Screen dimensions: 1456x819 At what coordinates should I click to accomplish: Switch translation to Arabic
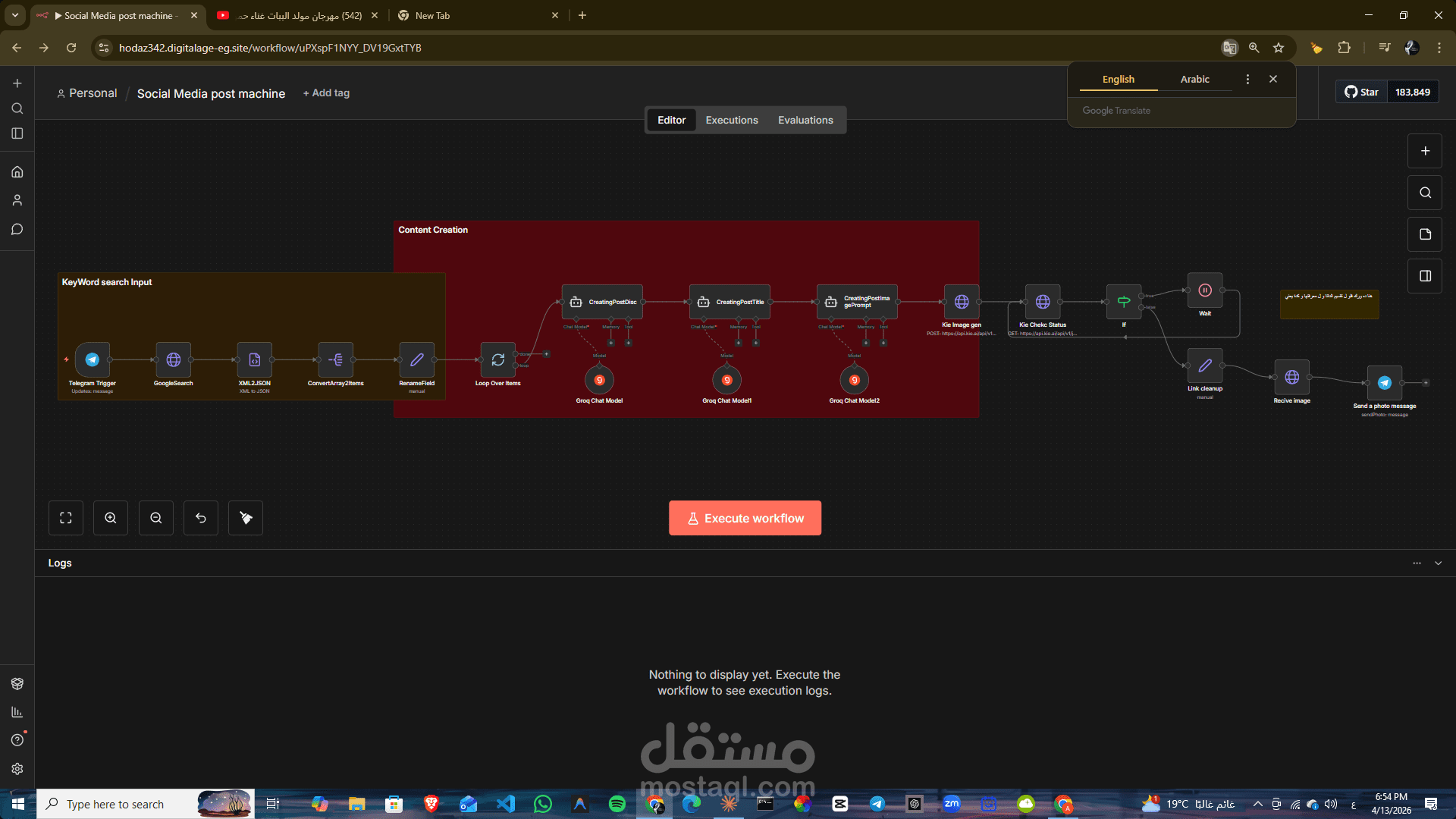[x=1194, y=80]
